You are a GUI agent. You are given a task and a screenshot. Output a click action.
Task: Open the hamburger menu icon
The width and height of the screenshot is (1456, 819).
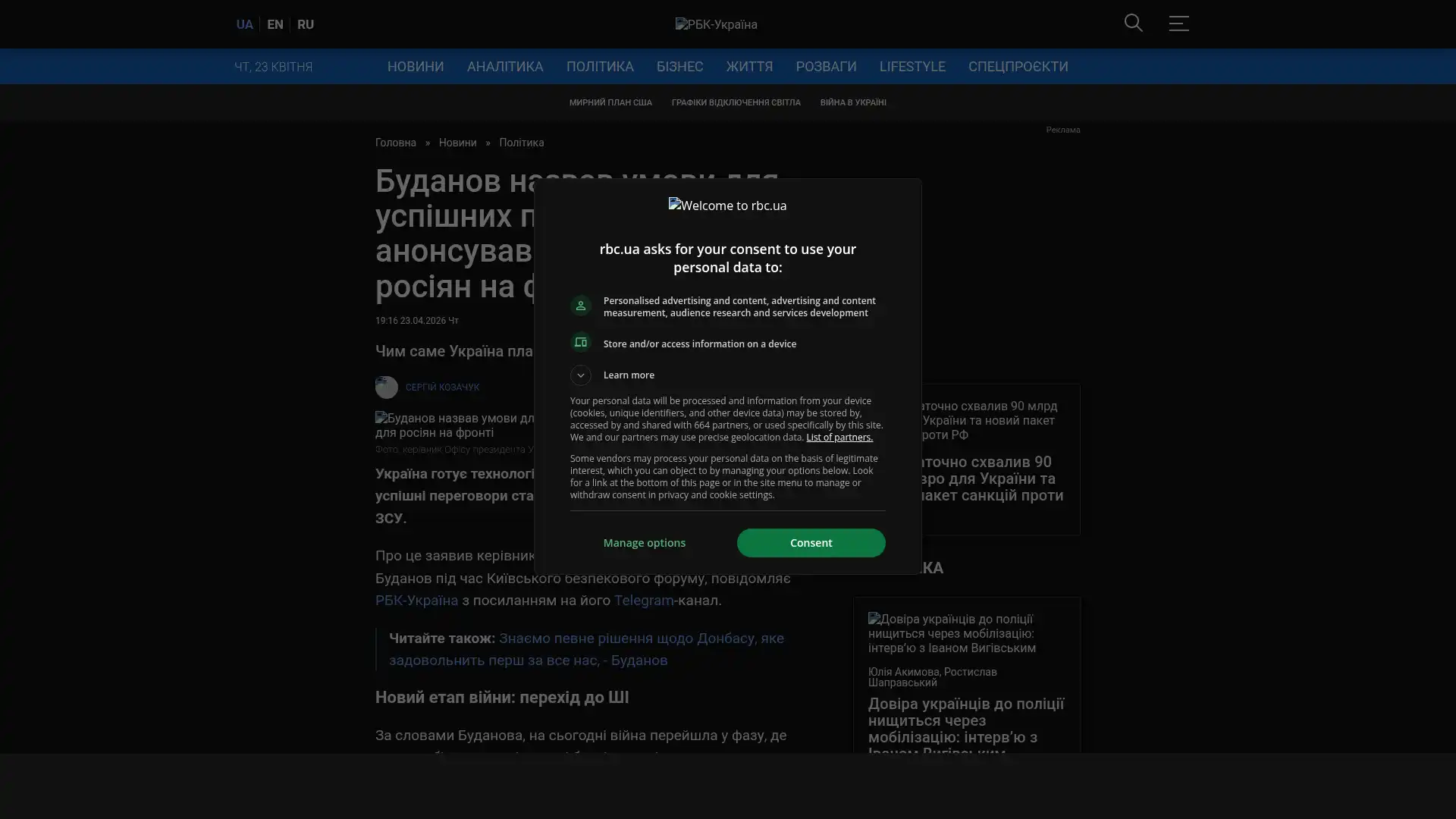point(1178,23)
